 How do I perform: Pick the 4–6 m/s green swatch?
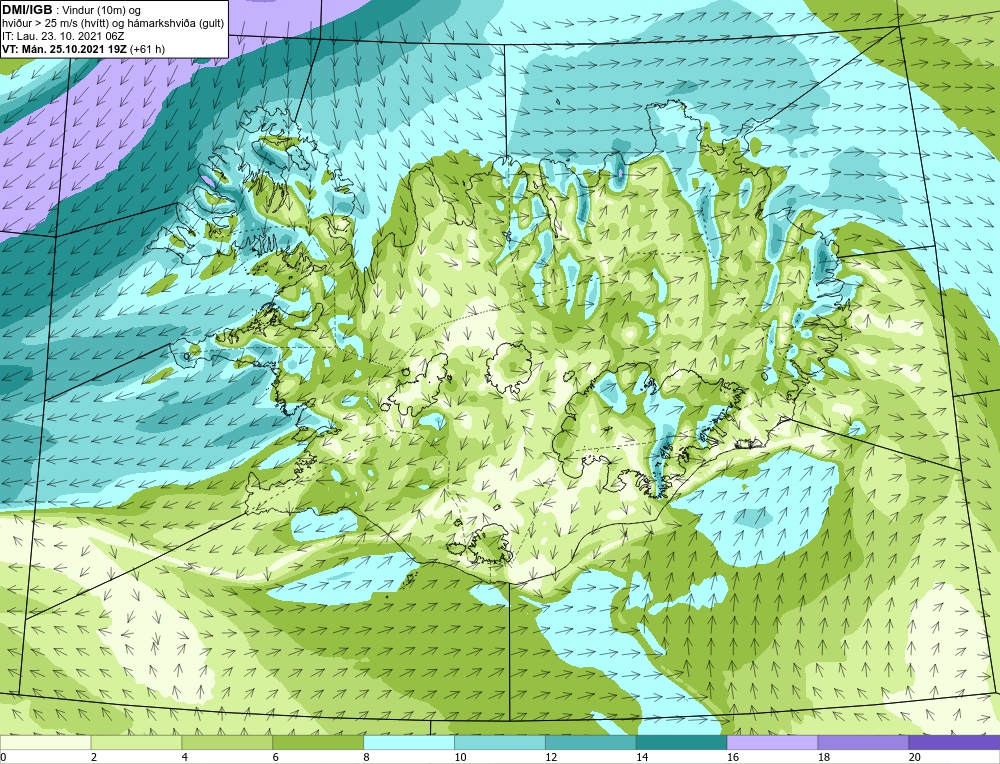[227, 742]
